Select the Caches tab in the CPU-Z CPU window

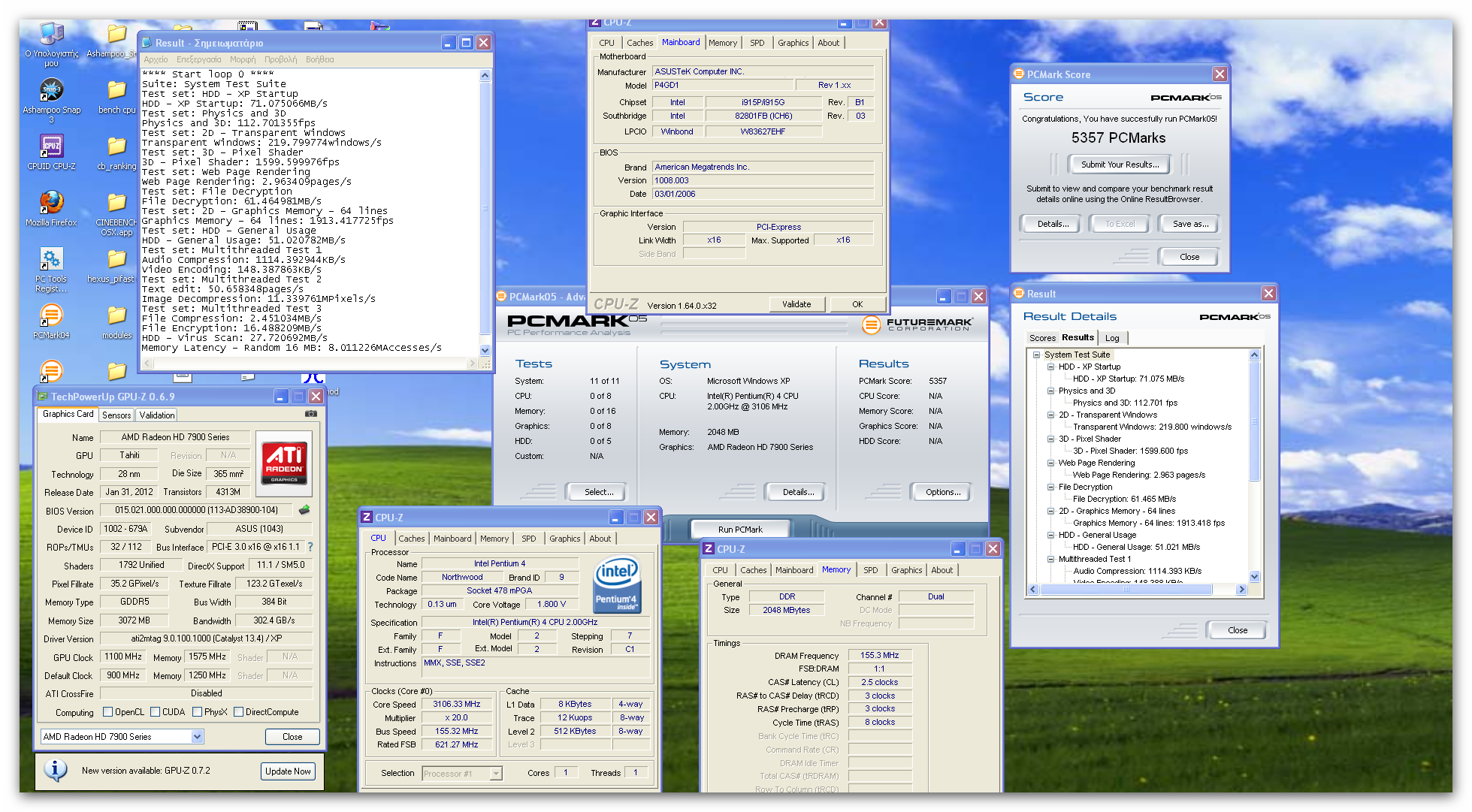412,539
